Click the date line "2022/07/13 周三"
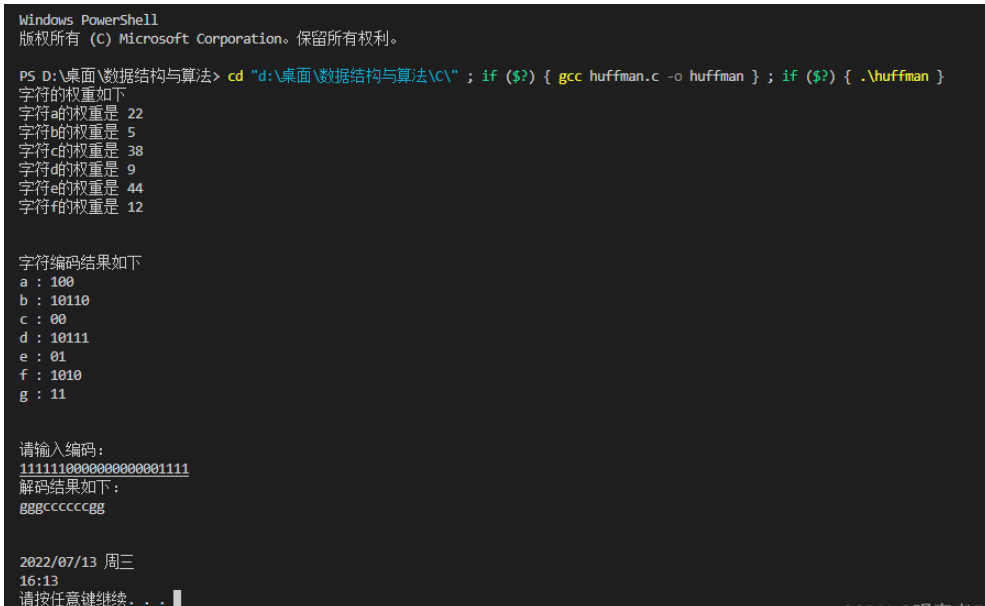Viewport: 985px width, 606px height. pyautogui.click(x=75, y=561)
